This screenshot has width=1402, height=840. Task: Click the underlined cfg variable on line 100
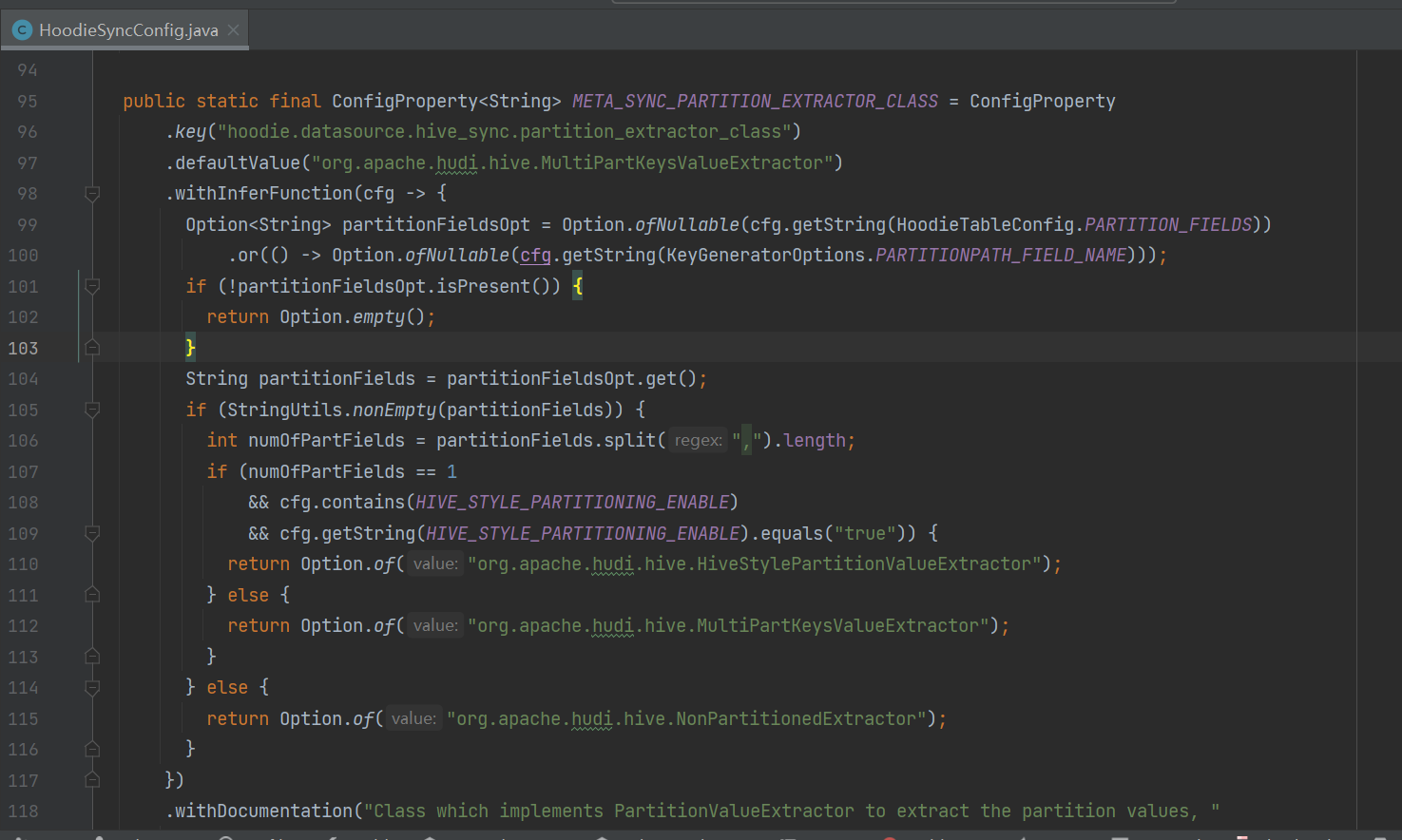(535, 255)
